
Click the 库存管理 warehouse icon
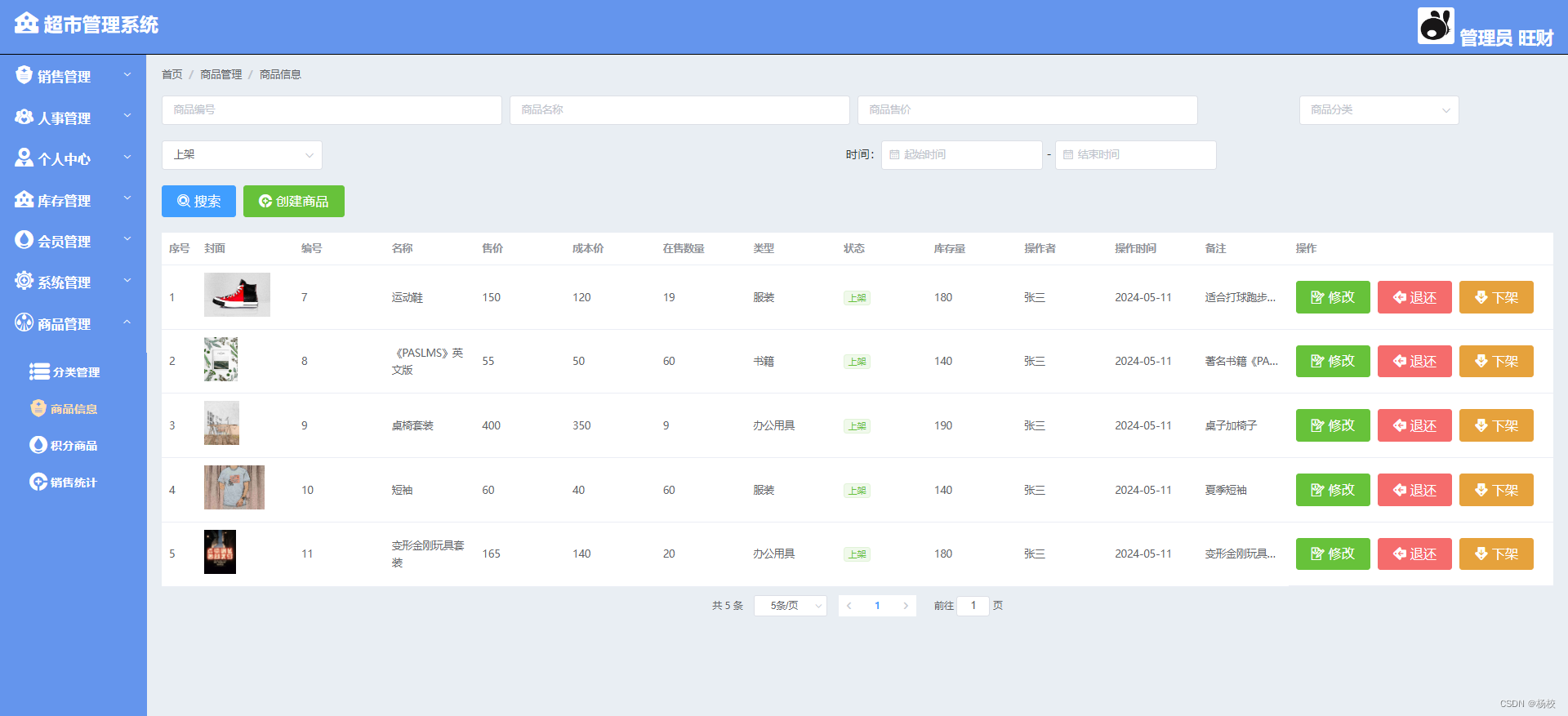tap(24, 199)
